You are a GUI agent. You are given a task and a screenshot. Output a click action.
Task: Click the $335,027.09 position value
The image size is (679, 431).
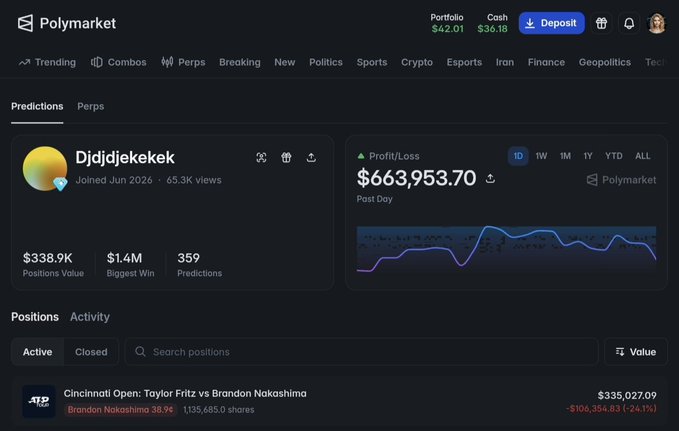tap(627, 395)
